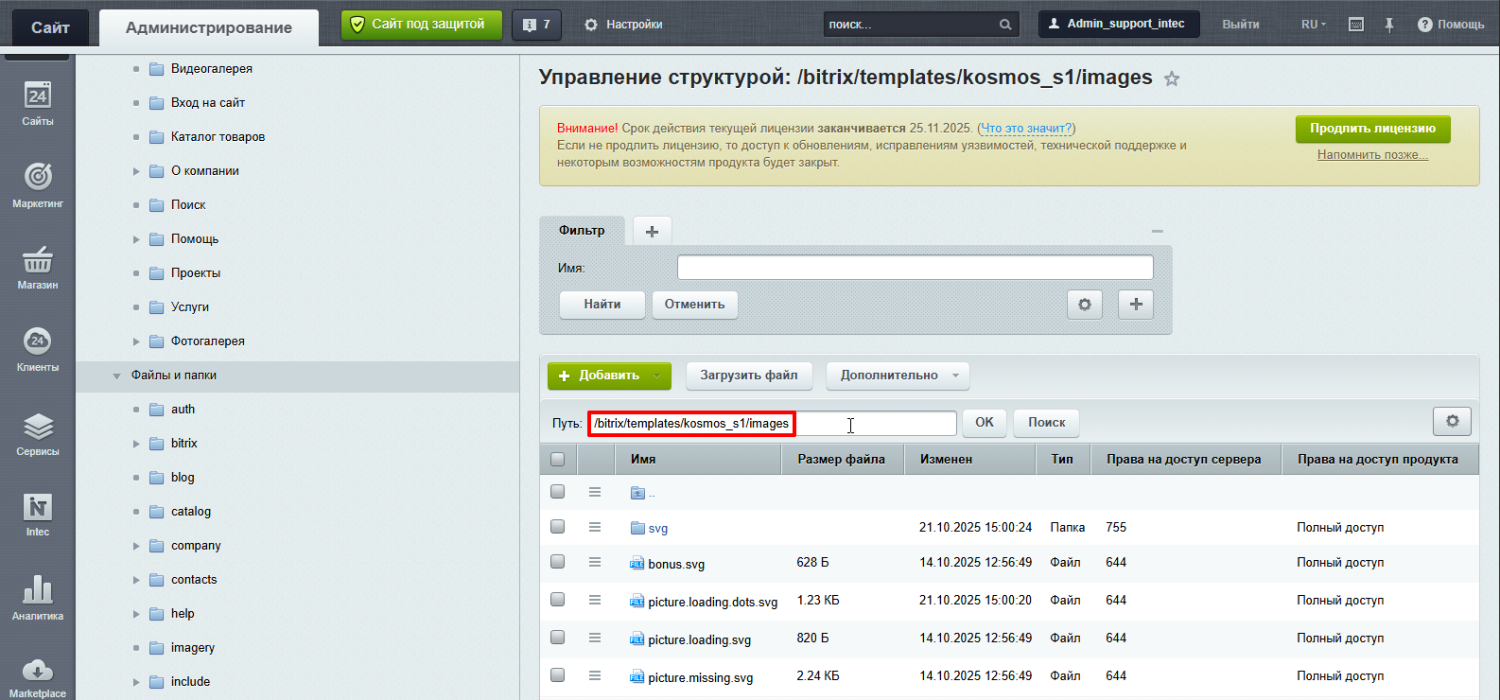Add a new filter tab with plus
The height and width of the screenshot is (700, 1500).
tap(652, 231)
